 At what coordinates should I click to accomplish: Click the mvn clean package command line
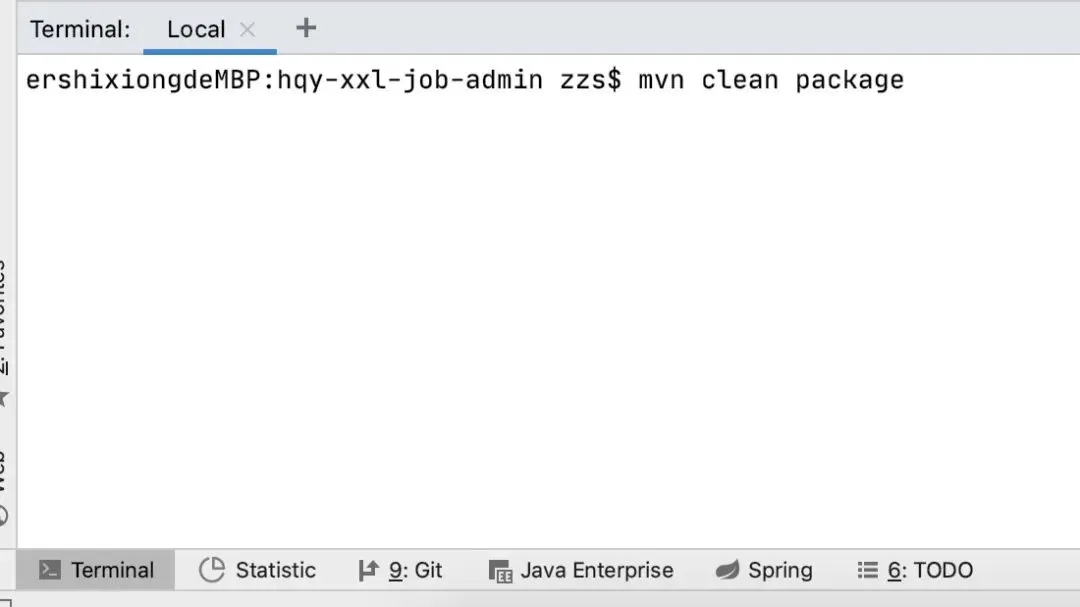(x=770, y=80)
